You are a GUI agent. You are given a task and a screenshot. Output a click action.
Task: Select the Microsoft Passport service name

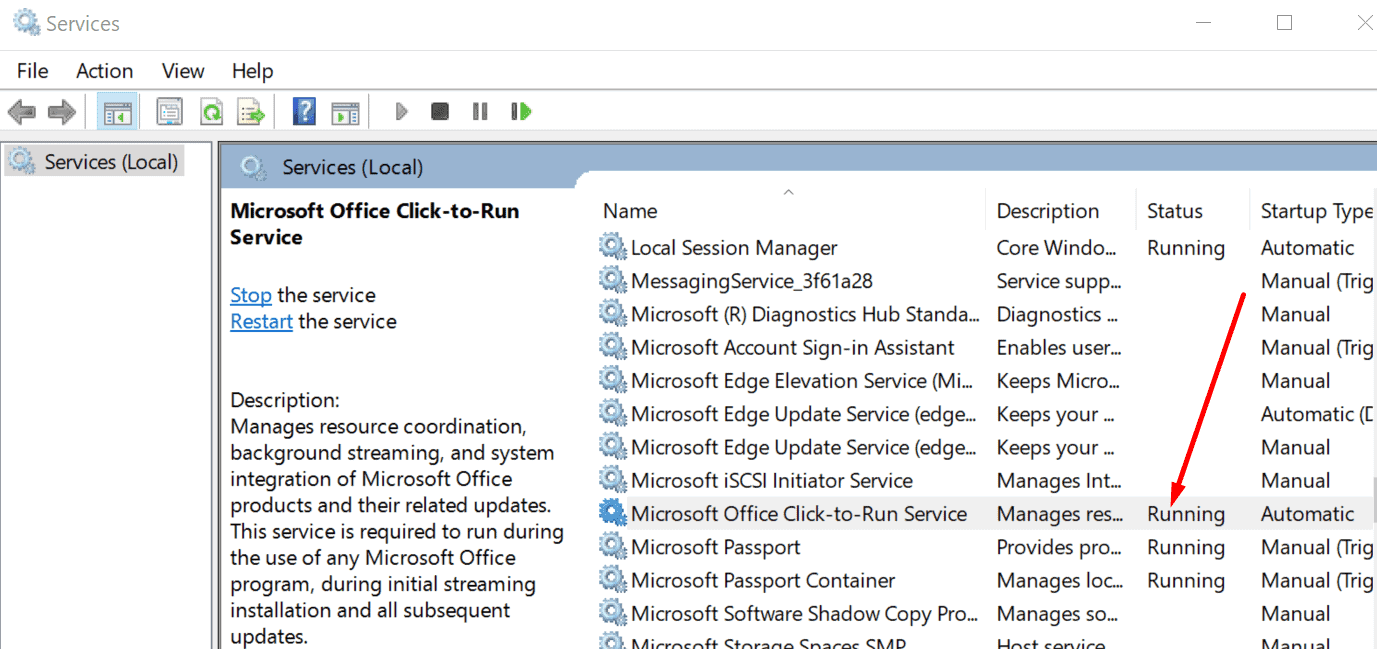[x=716, y=547]
